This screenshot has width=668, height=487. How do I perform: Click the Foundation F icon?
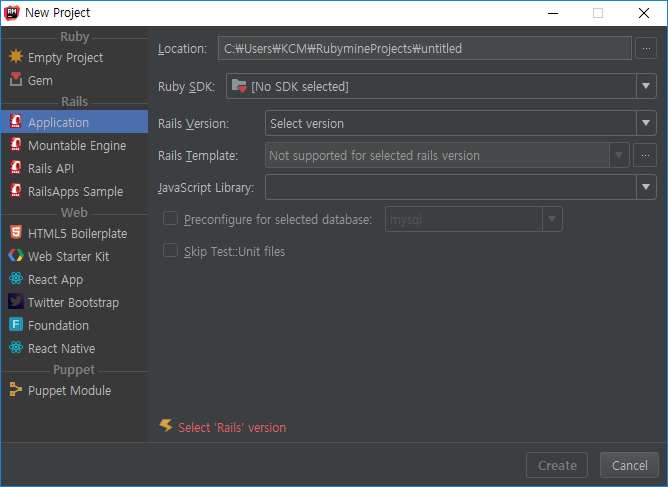[x=16, y=325]
